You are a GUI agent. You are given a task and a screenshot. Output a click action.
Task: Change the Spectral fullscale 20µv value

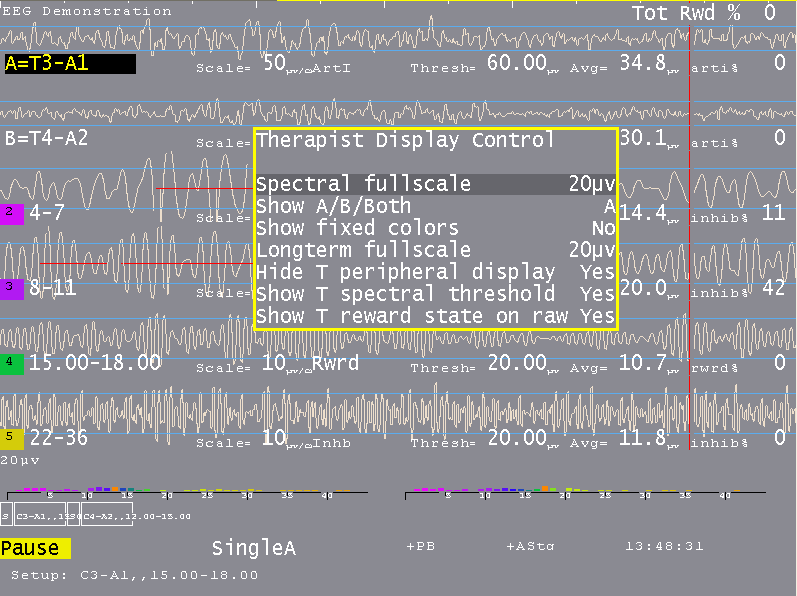(591, 184)
